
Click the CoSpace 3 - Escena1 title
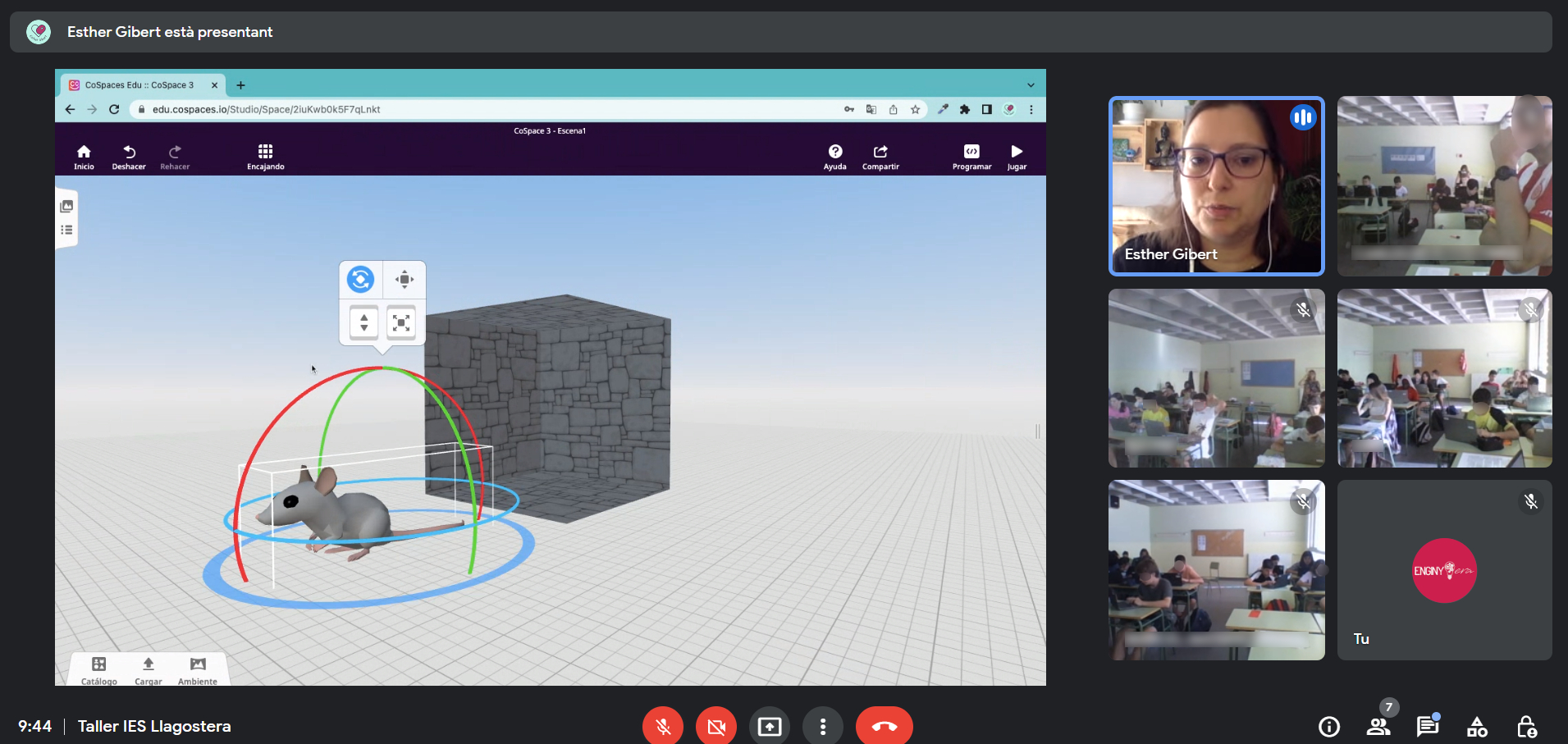(550, 130)
